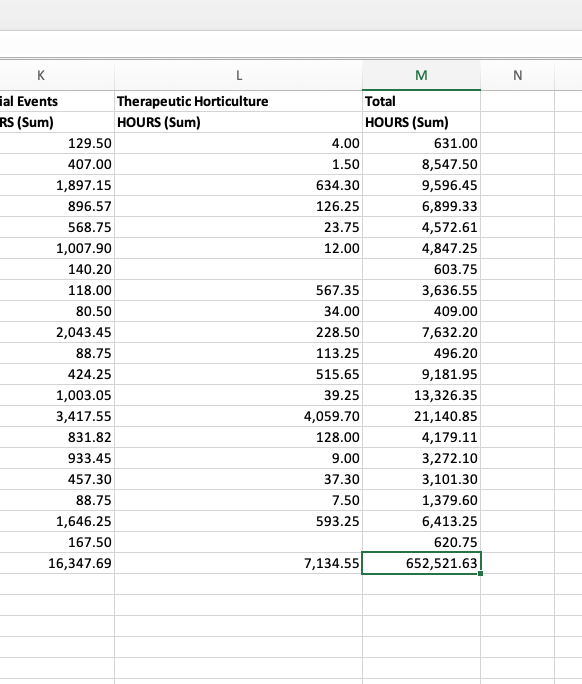Select cell with value 631.00
The height and width of the screenshot is (684, 582).
pos(421,143)
